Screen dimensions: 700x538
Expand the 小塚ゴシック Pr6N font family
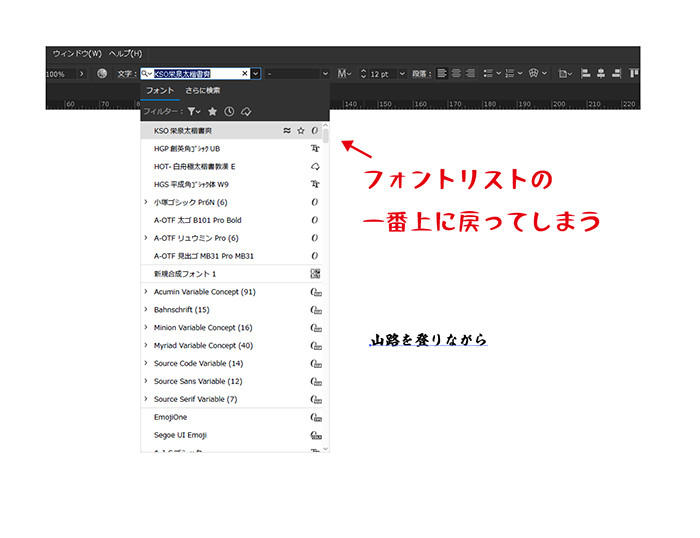point(146,202)
